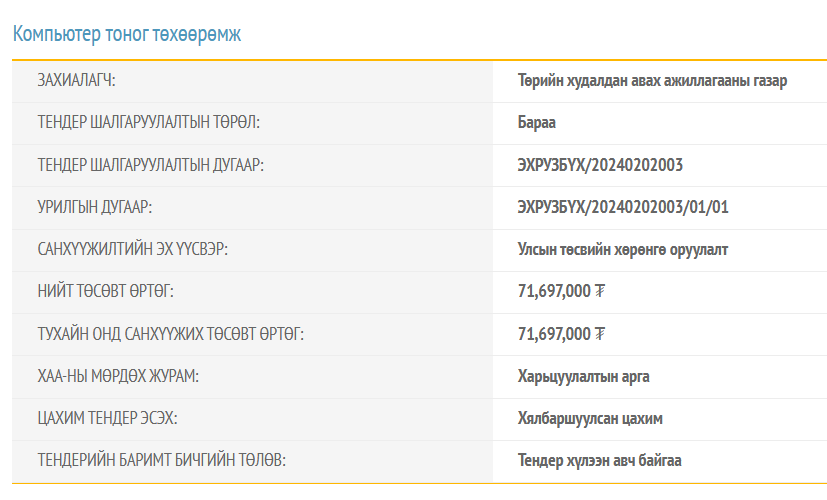Viewport: 827px width, 500px height.
Task: Click the "Бараа" value text
Action: [x=536, y=123]
